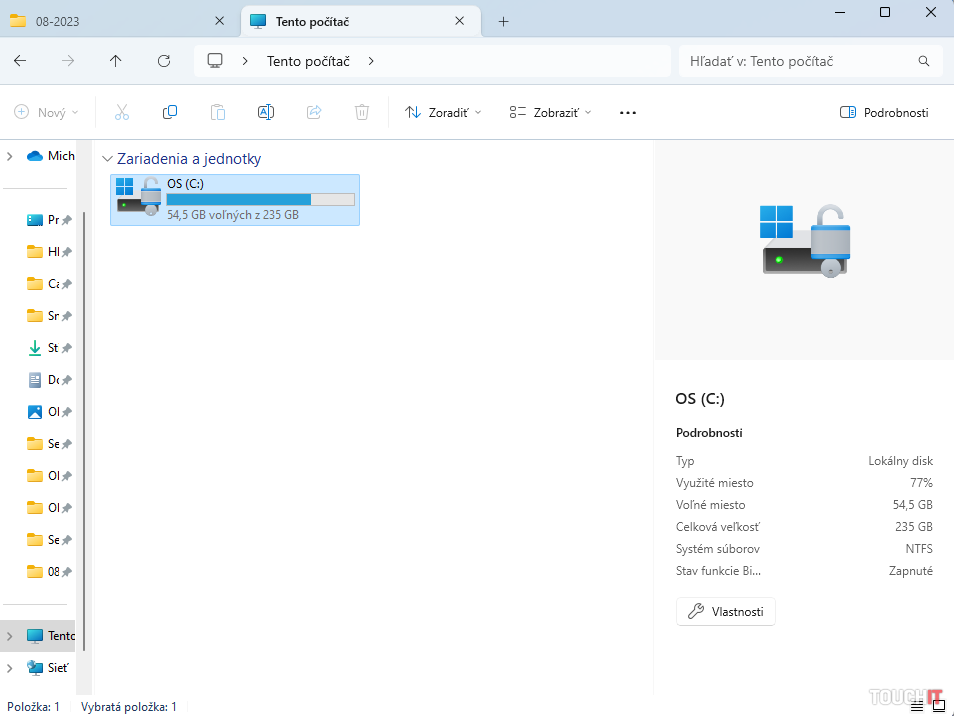Click the search field Hľadať v: Tento počítač
954x716 pixels.
pos(800,61)
